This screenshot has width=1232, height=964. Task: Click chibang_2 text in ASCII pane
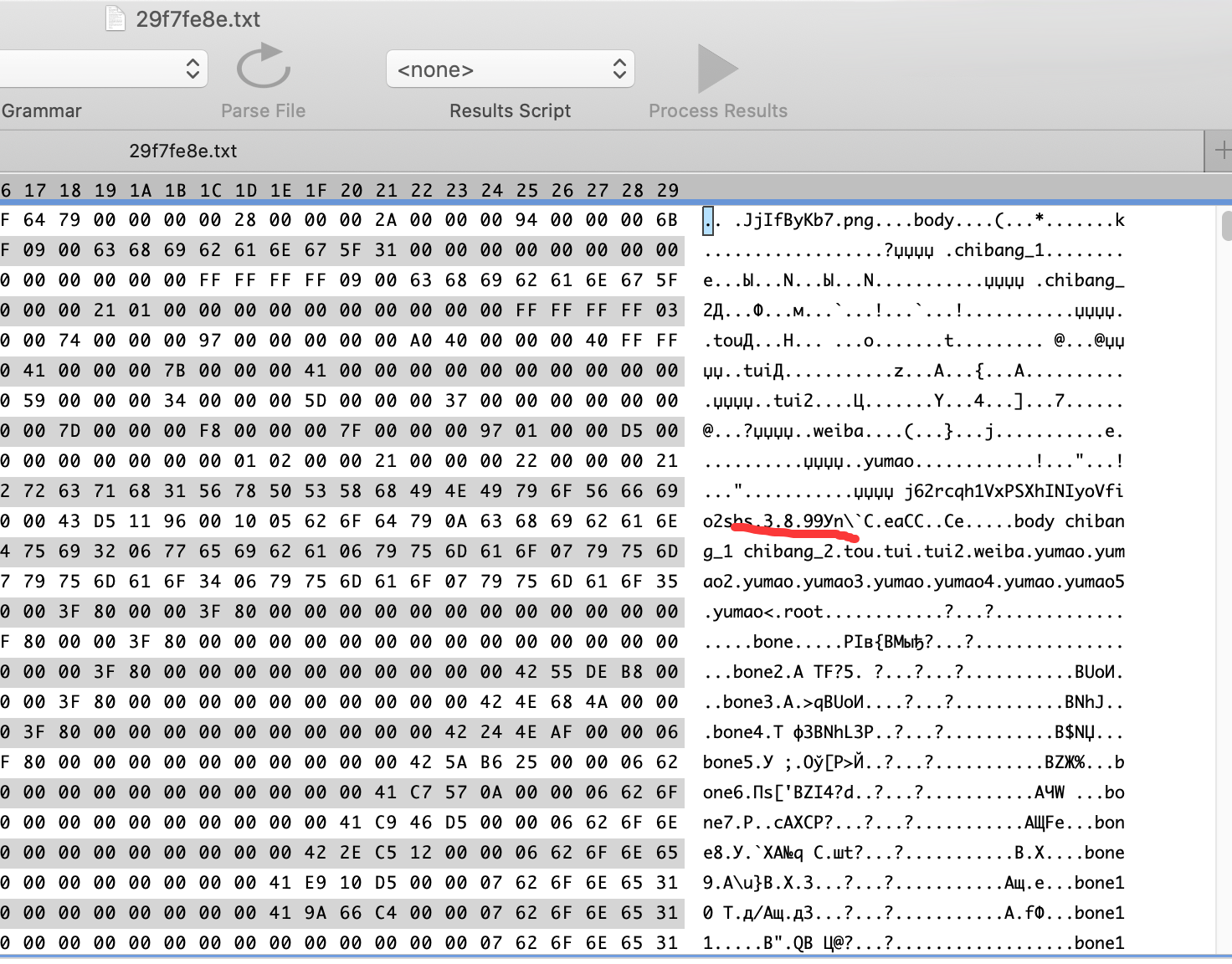tap(788, 551)
